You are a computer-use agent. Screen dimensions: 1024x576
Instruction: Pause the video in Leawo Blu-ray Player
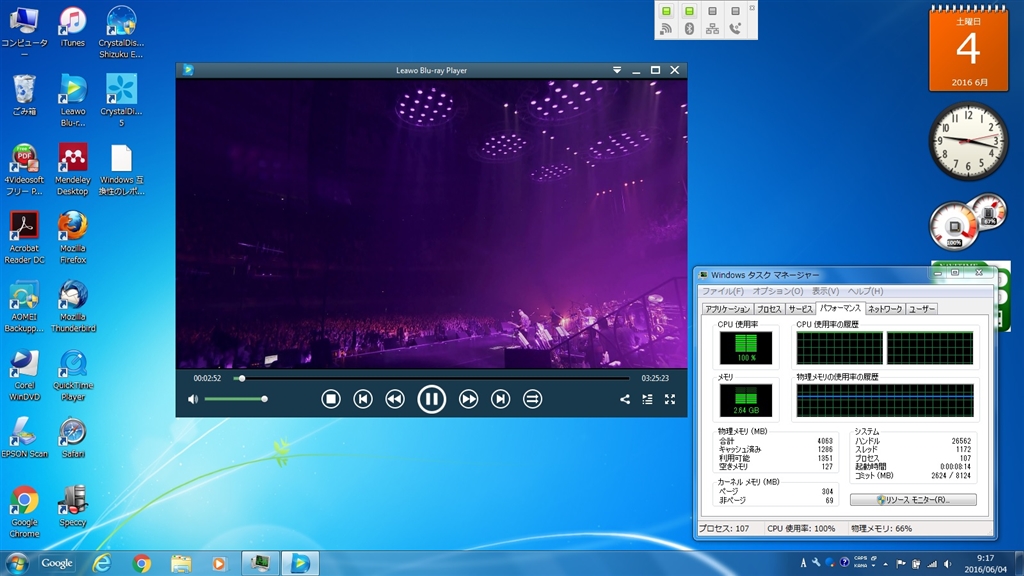[431, 399]
